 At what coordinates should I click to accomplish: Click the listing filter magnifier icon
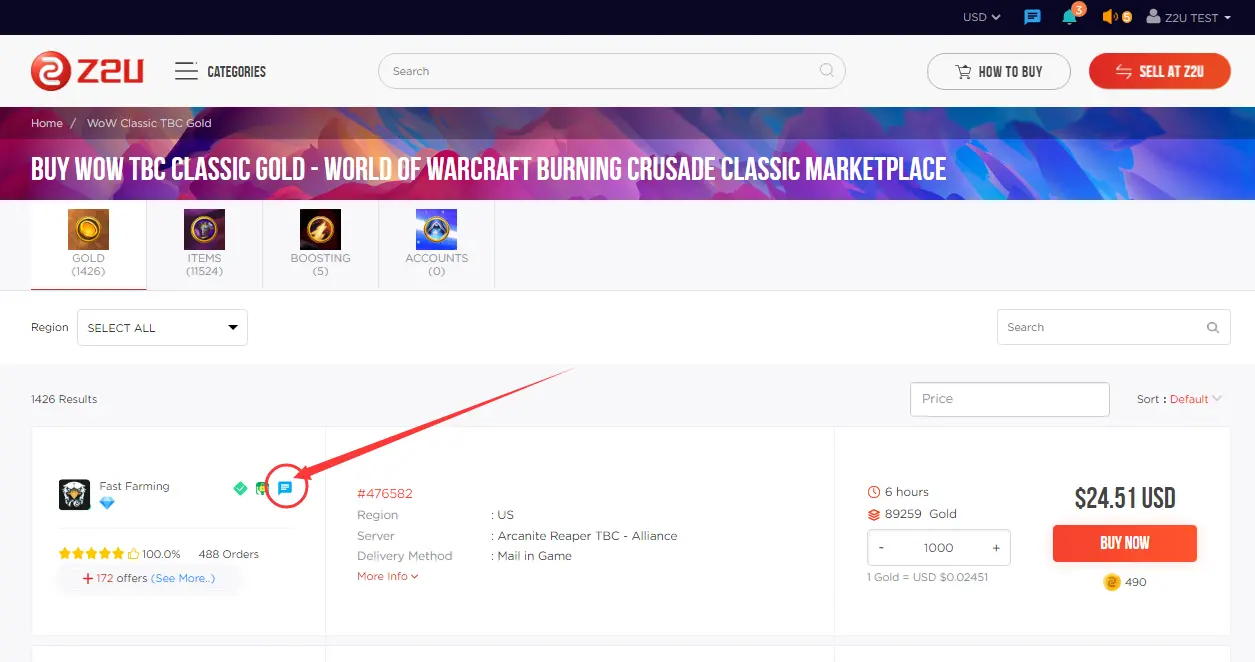(1213, 327)
